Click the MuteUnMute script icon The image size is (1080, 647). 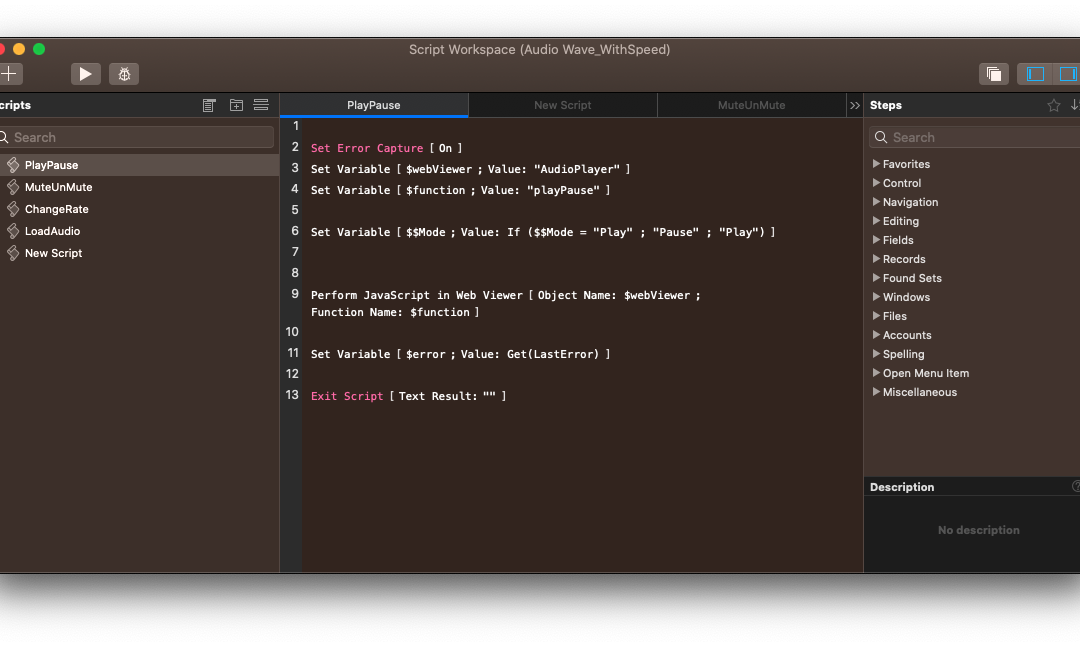click(13, 187)
